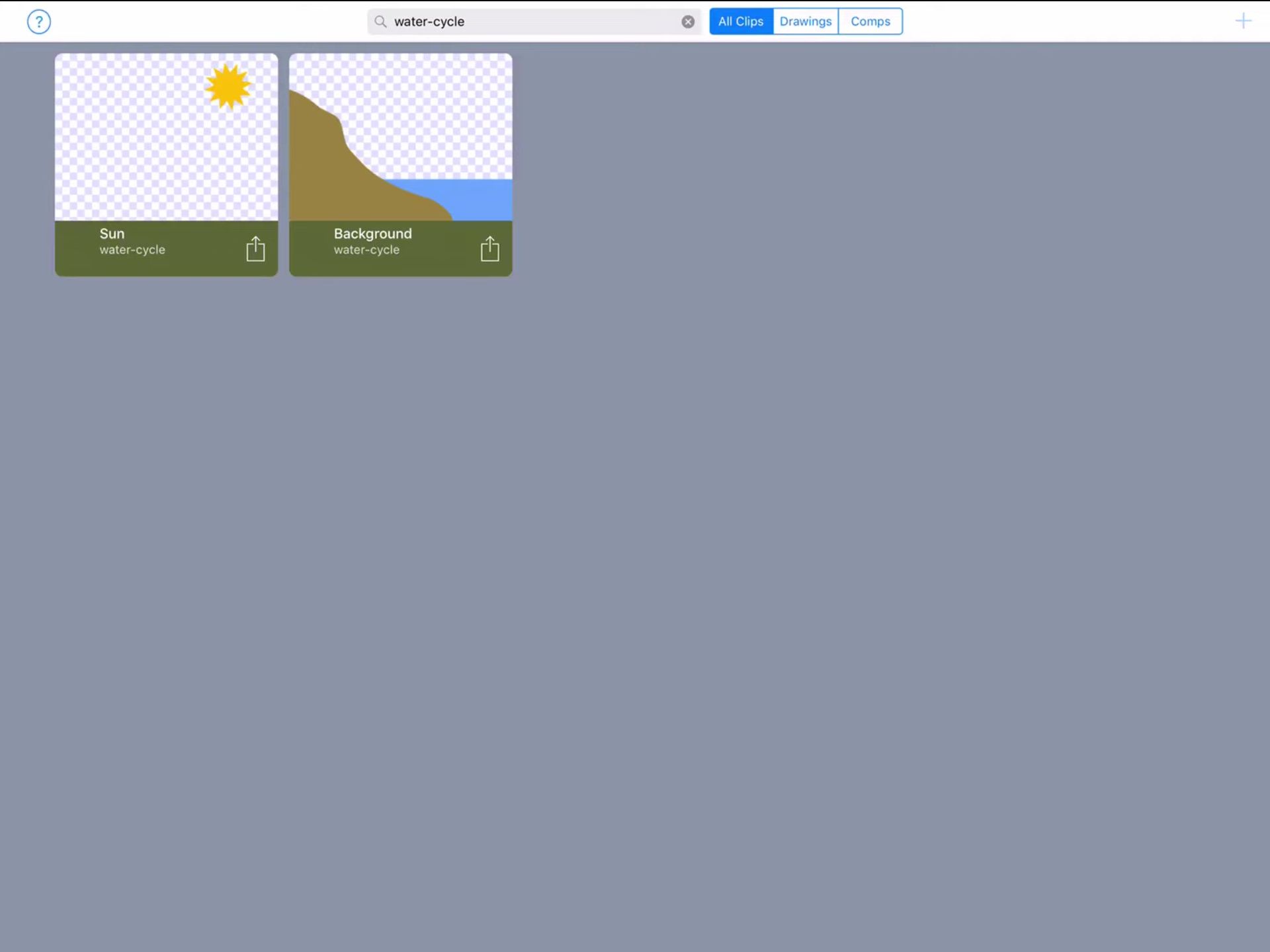
Task: Clear the water-cycle search text
Action: tap(688, 22)
